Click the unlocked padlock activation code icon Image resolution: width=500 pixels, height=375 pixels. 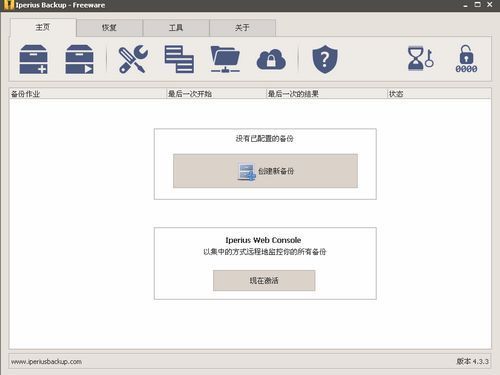click(466, 59)
